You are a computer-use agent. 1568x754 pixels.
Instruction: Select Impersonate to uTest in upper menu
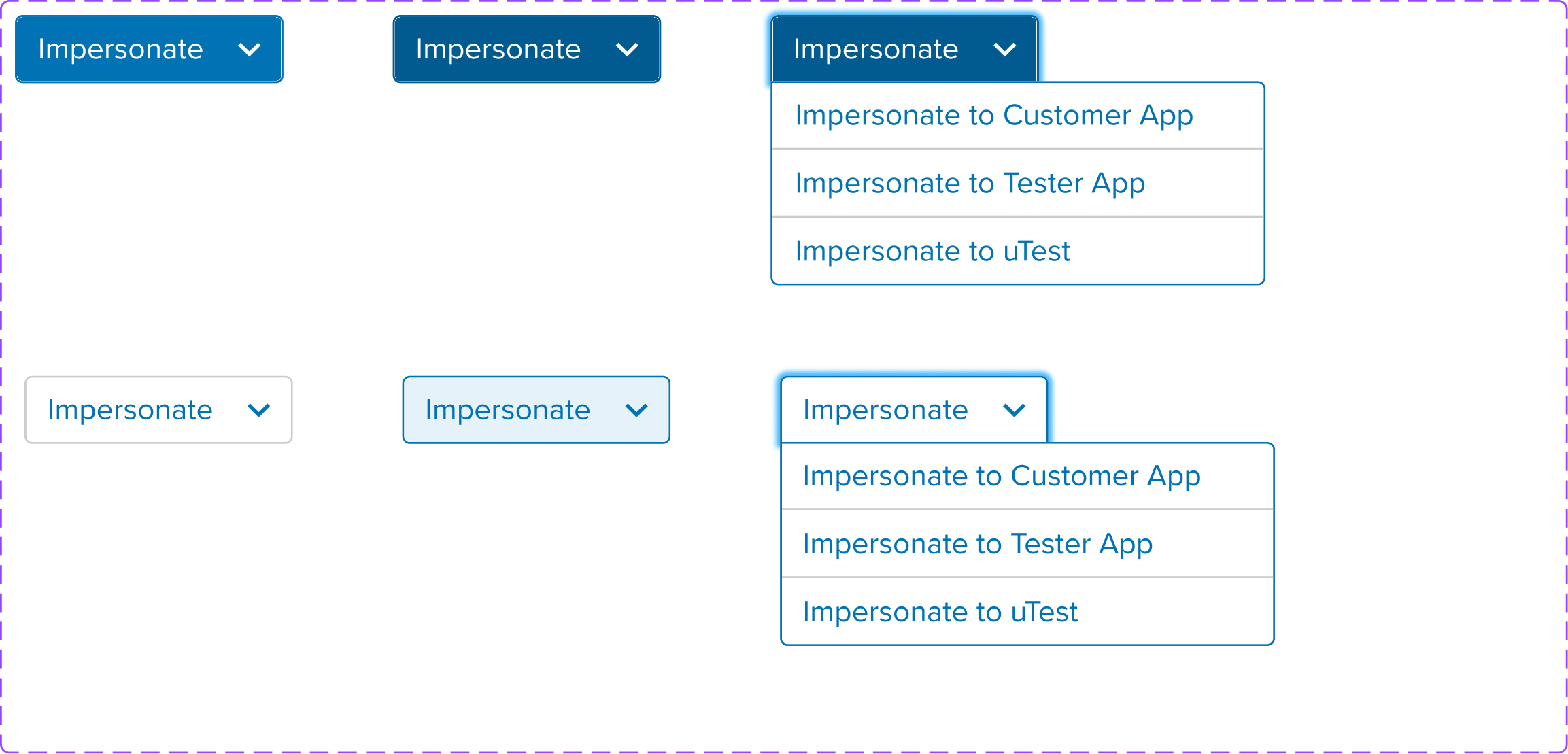1018,251
